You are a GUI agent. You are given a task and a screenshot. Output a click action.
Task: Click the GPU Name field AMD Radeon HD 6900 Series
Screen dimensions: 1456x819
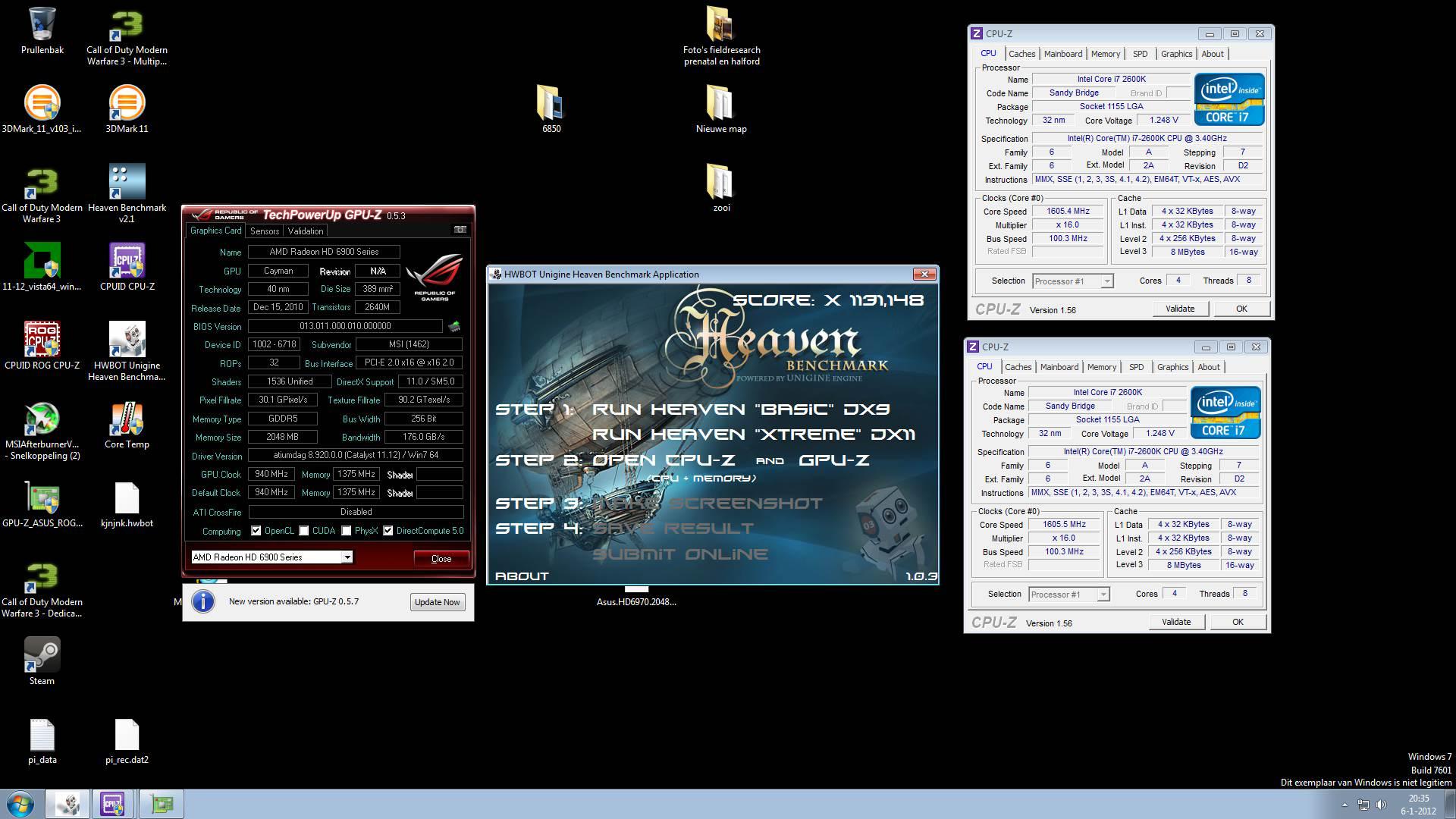click(x=324, y=252)
